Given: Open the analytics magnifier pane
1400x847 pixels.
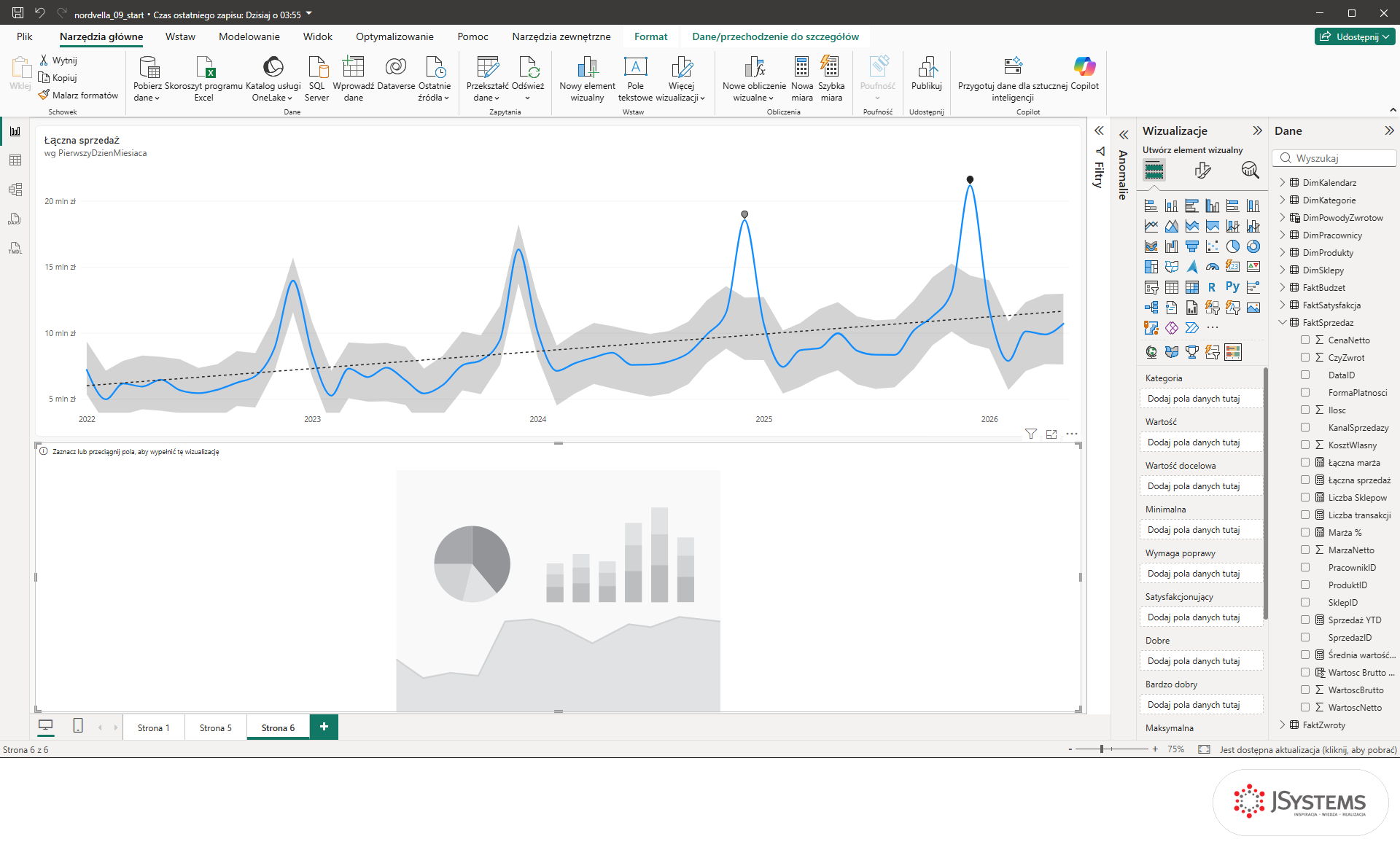Looking at the screenshot, I should point(1250,171).
